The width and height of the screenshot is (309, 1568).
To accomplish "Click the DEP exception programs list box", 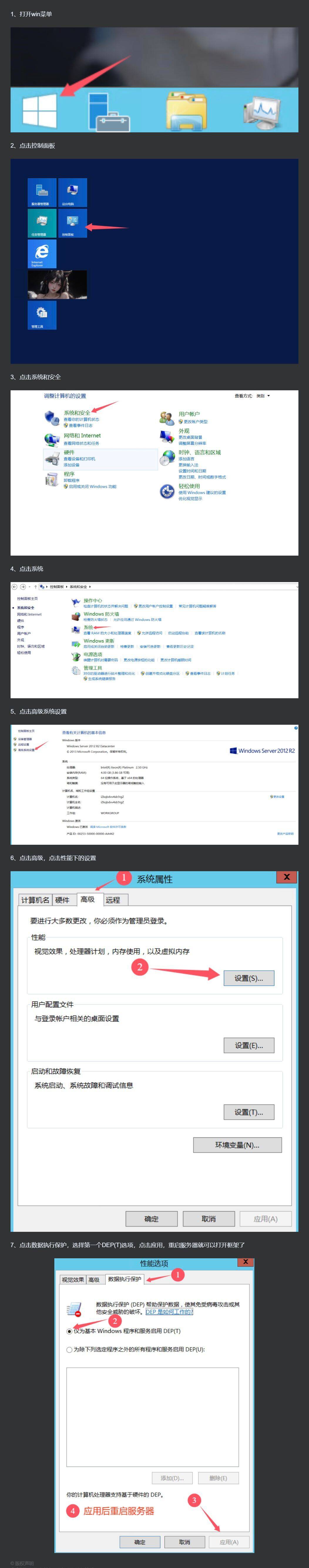I will (x=152, y=1417).
